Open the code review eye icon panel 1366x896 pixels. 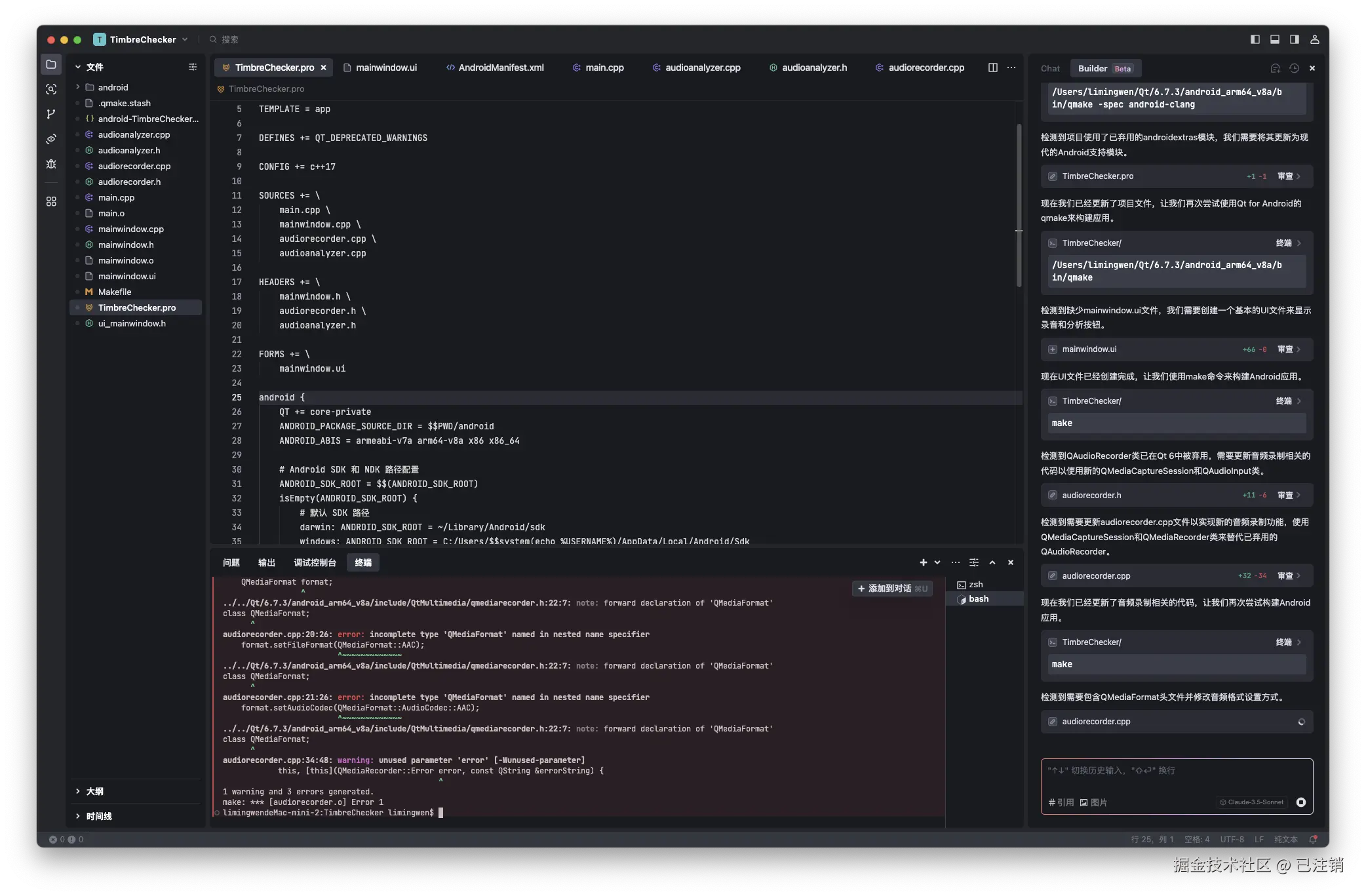pos(51,139)
